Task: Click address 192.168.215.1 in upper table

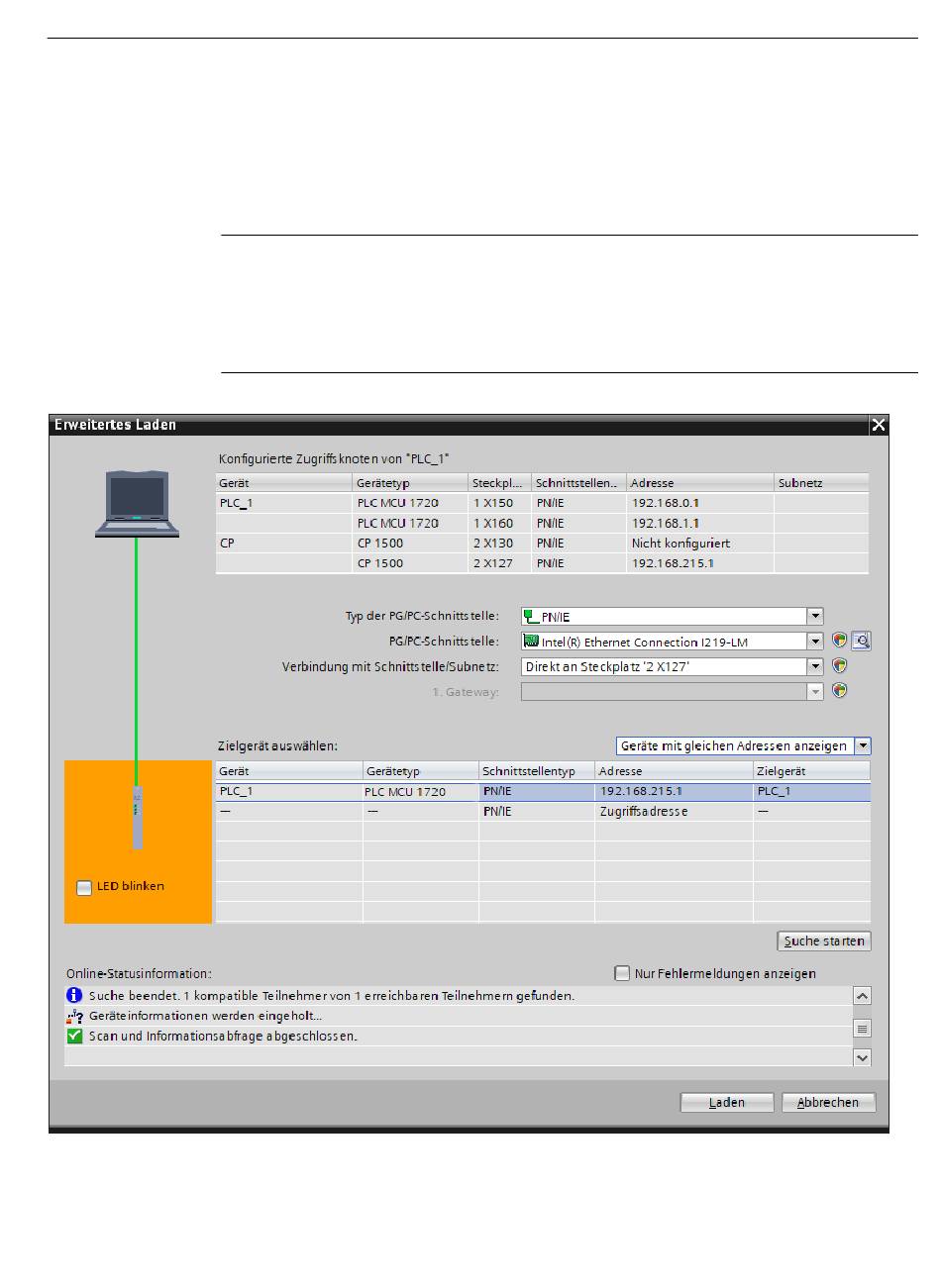Action: pyautogui.click(x=674, y=563)
